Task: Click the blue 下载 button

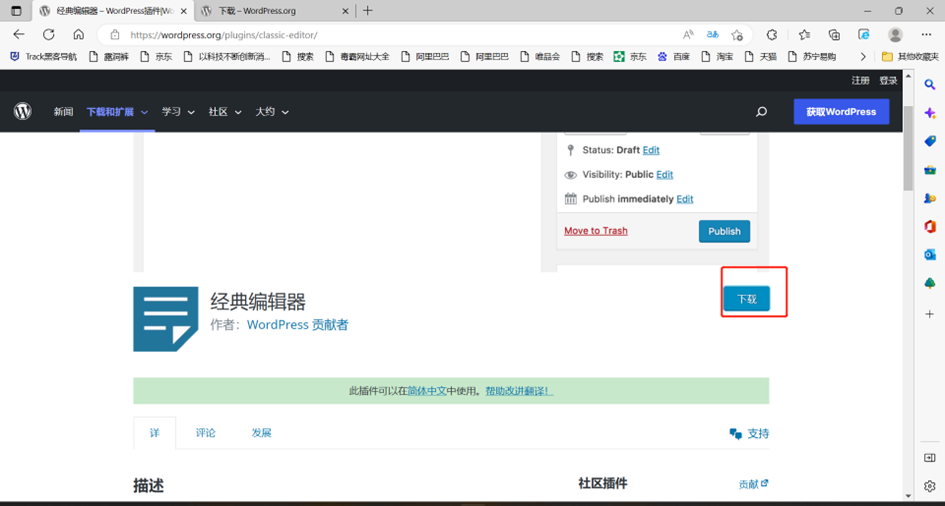Action: (747, 299)
